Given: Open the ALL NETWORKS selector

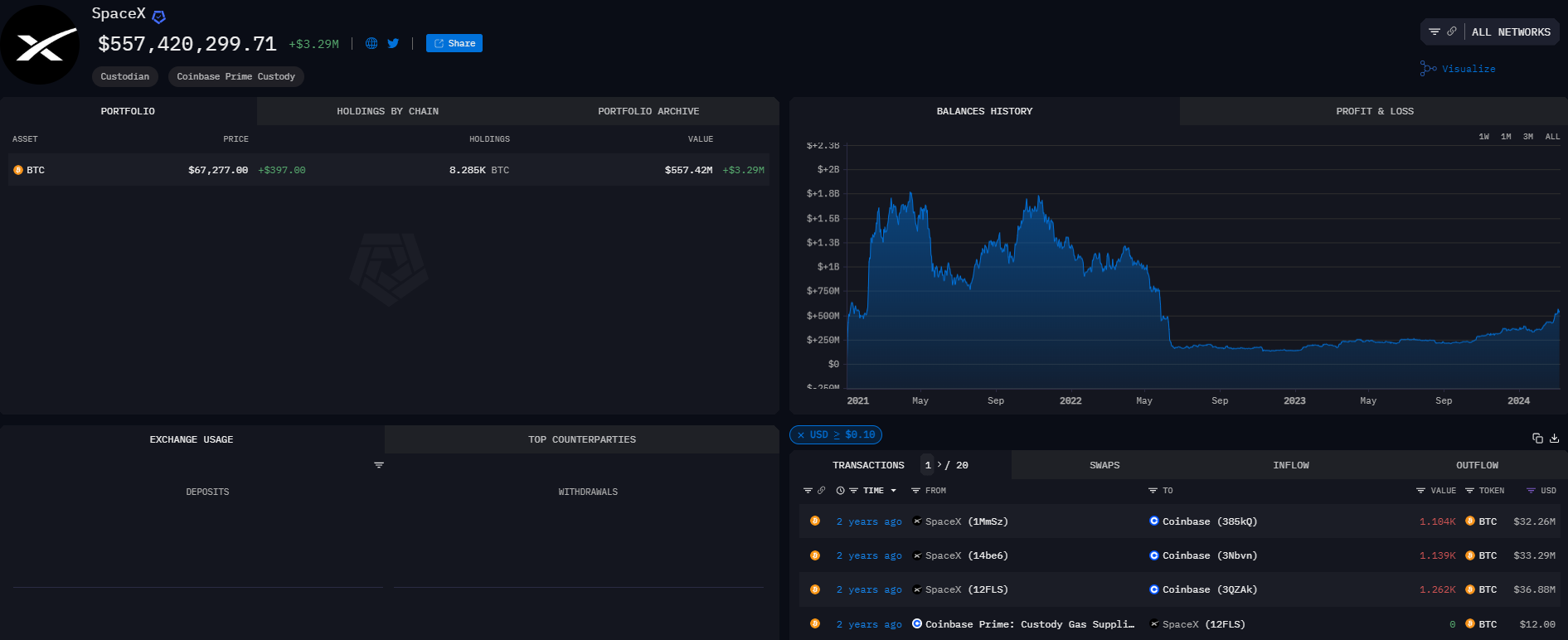Looking at the screenshot, I should pos(1511,32).
